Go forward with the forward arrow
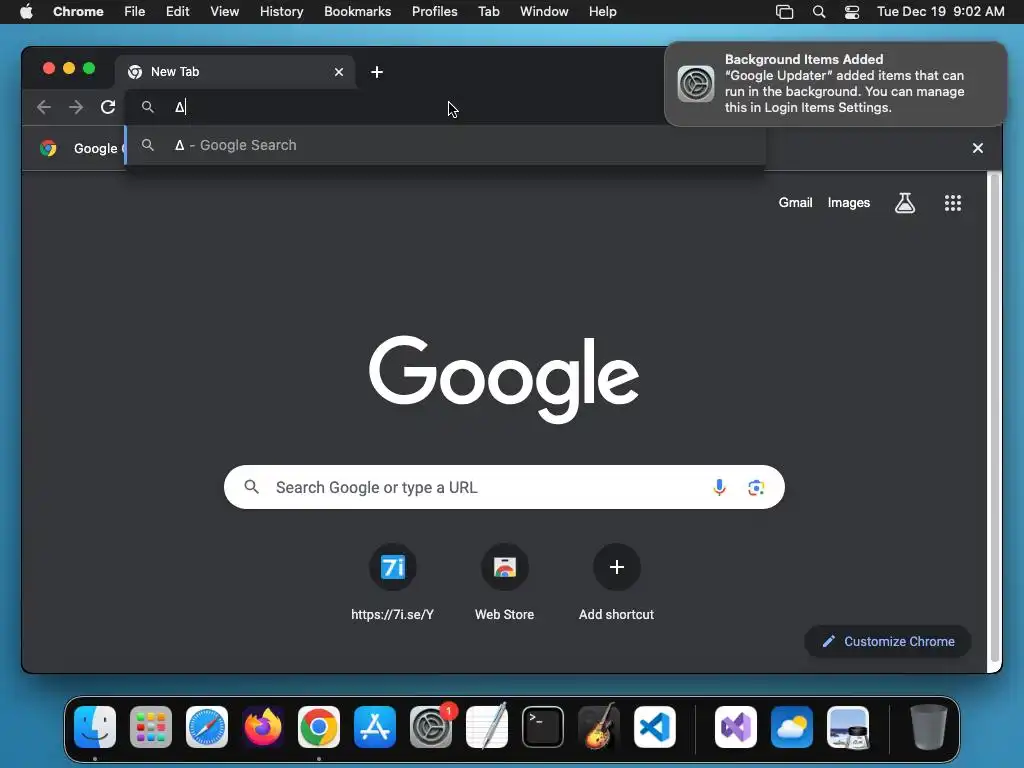1024x768 pixels. click(x=76, y=107)
